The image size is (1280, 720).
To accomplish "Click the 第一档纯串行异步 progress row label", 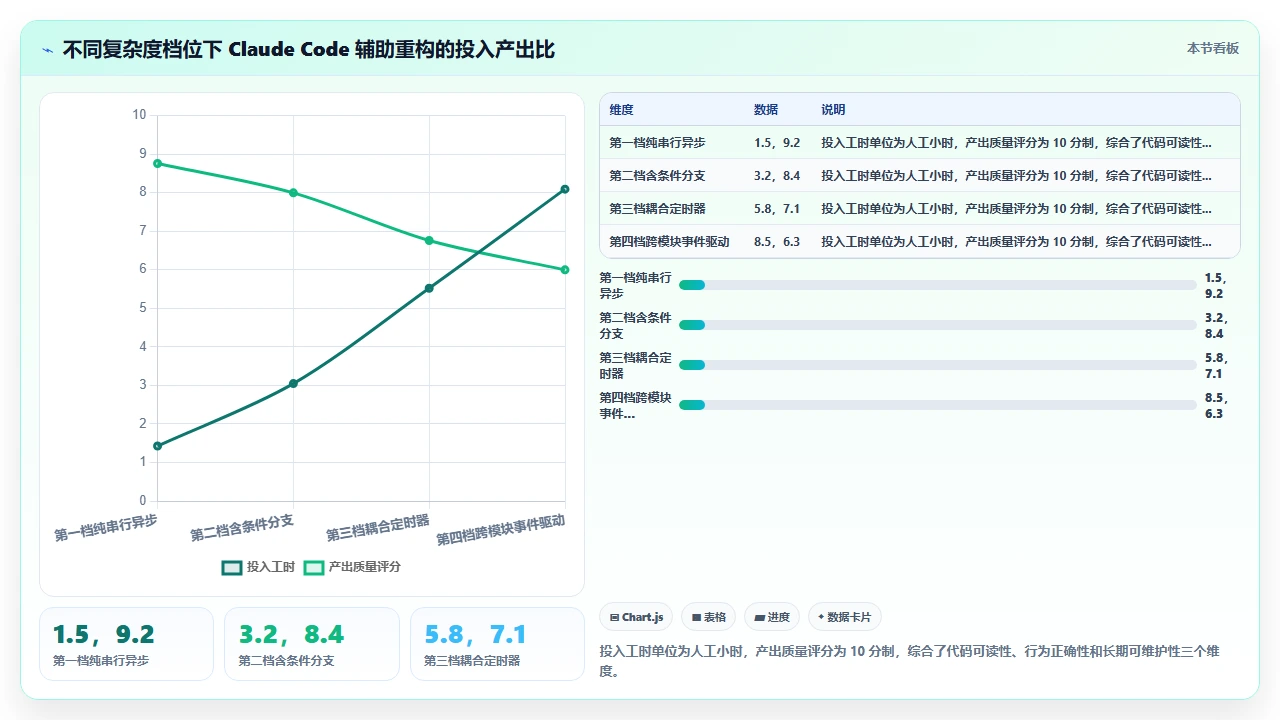I will pyautogui.click(x=635, y=286).
